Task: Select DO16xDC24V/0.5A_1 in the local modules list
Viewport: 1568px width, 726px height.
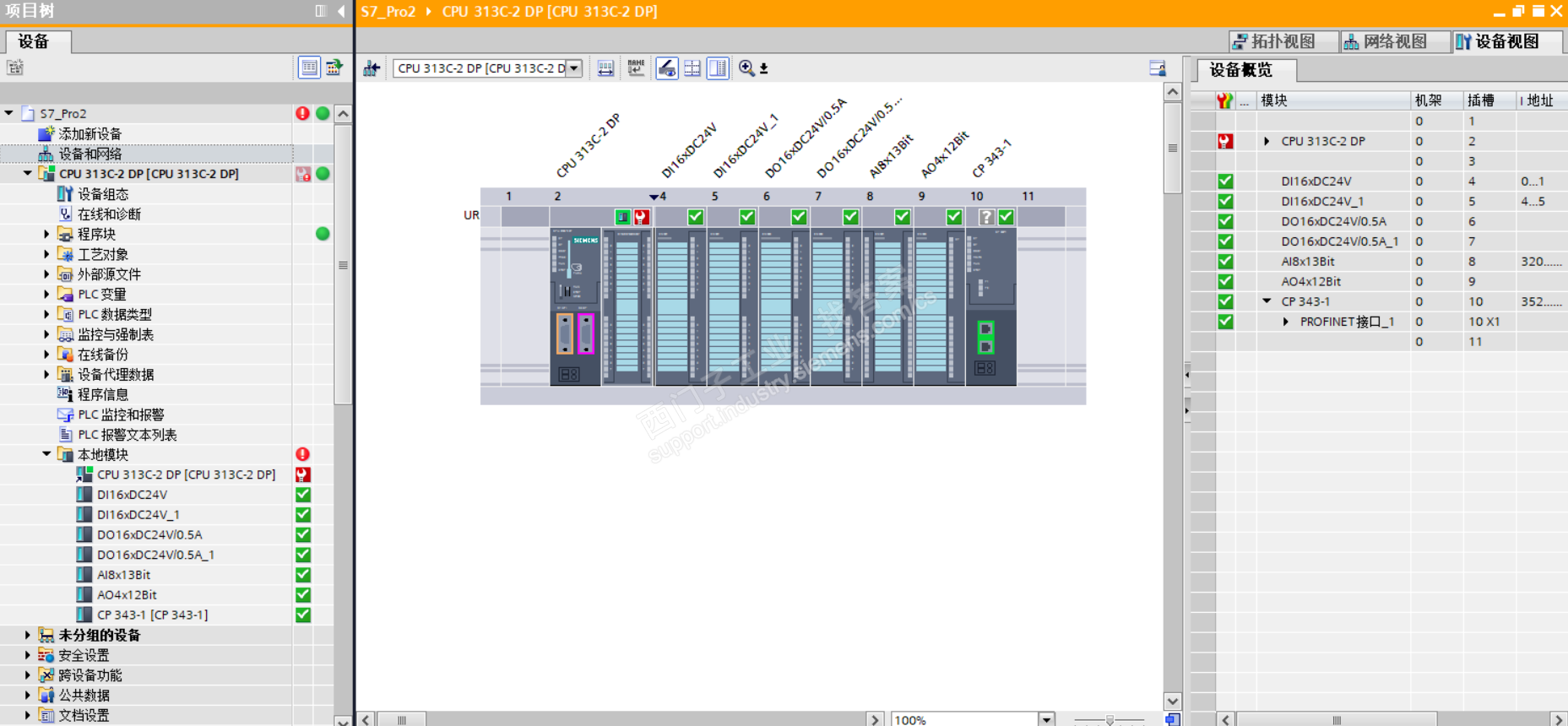Action: click(155, 555)
